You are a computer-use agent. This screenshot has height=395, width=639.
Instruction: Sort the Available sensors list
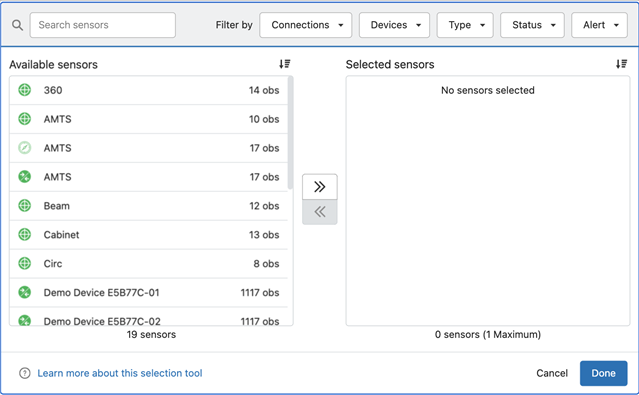click(284, 64)
